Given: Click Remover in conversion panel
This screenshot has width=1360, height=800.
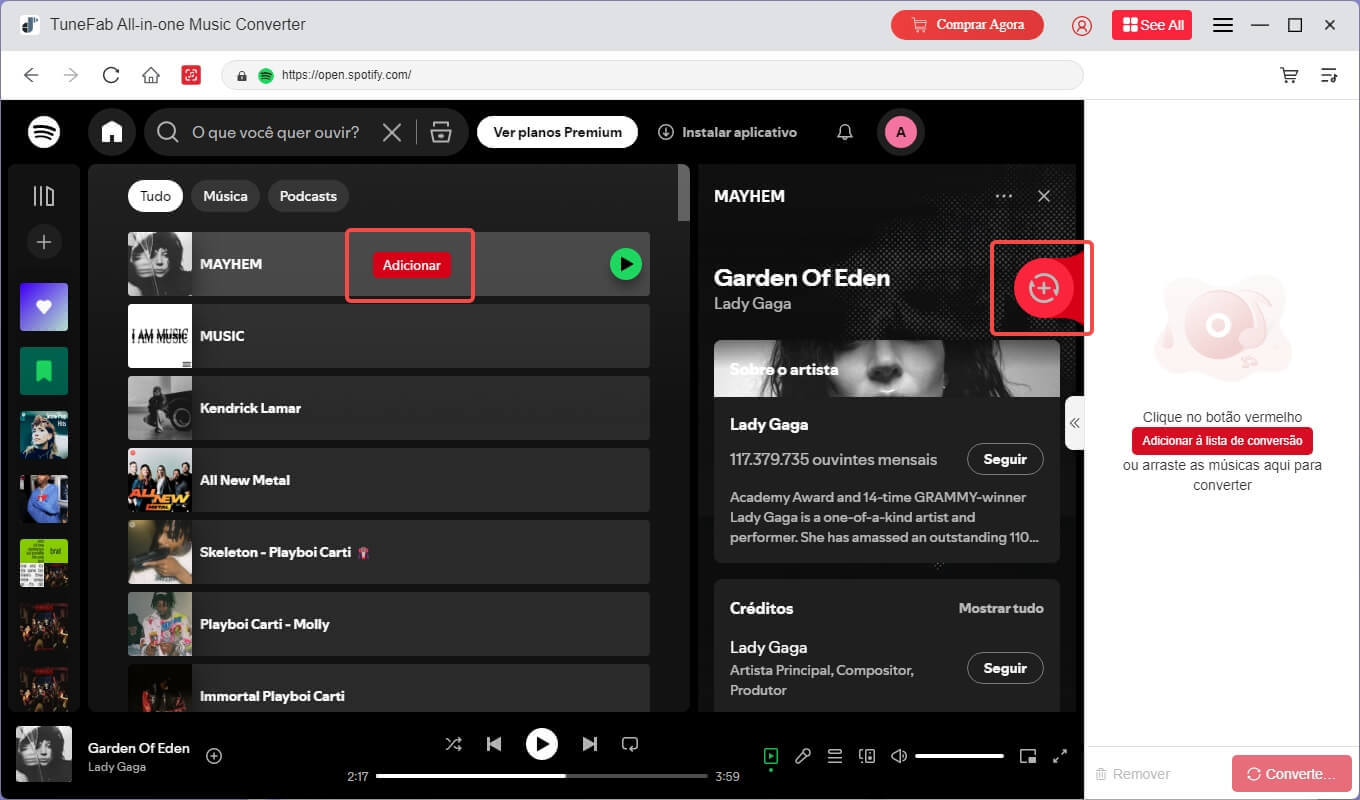Looking at the screenshot, I should pyautogui.click(x=1132, y=774).
